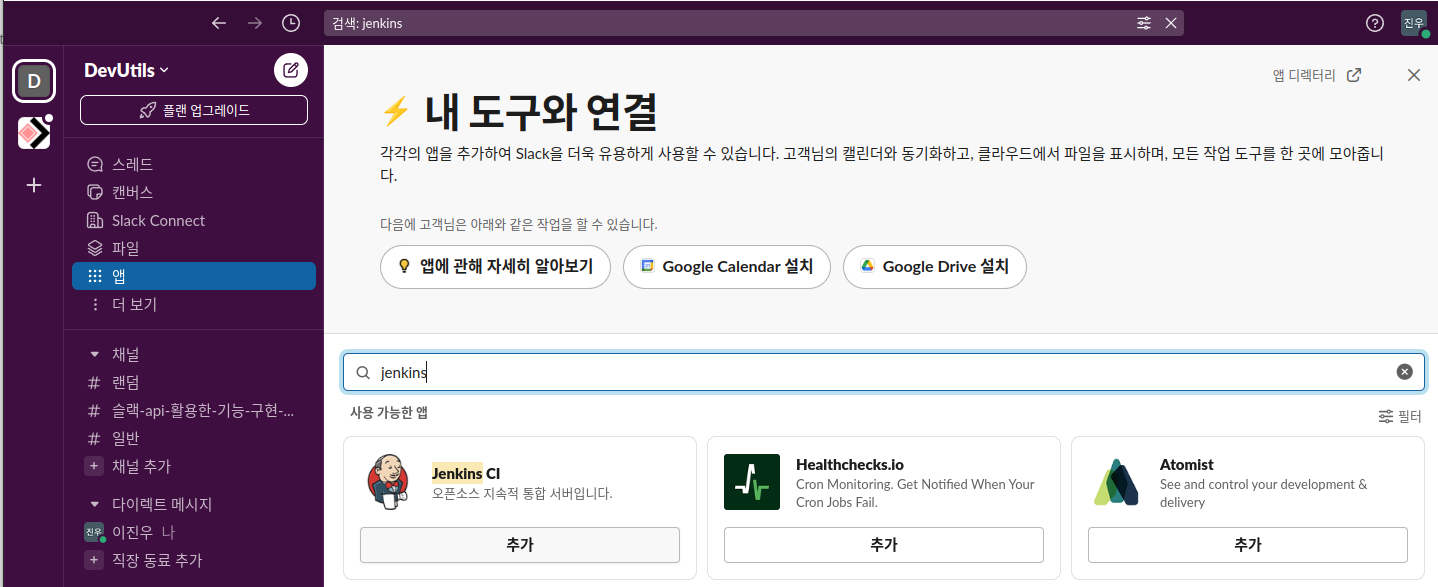The image size is (1438, 587).
Task: Clear the app search field
Action: coord(1404,372)
